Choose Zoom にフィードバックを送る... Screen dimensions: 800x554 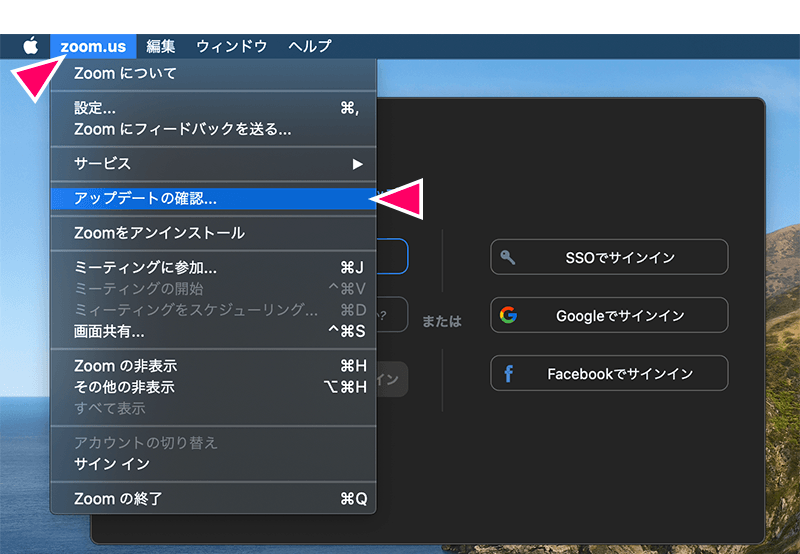(213, 130)
